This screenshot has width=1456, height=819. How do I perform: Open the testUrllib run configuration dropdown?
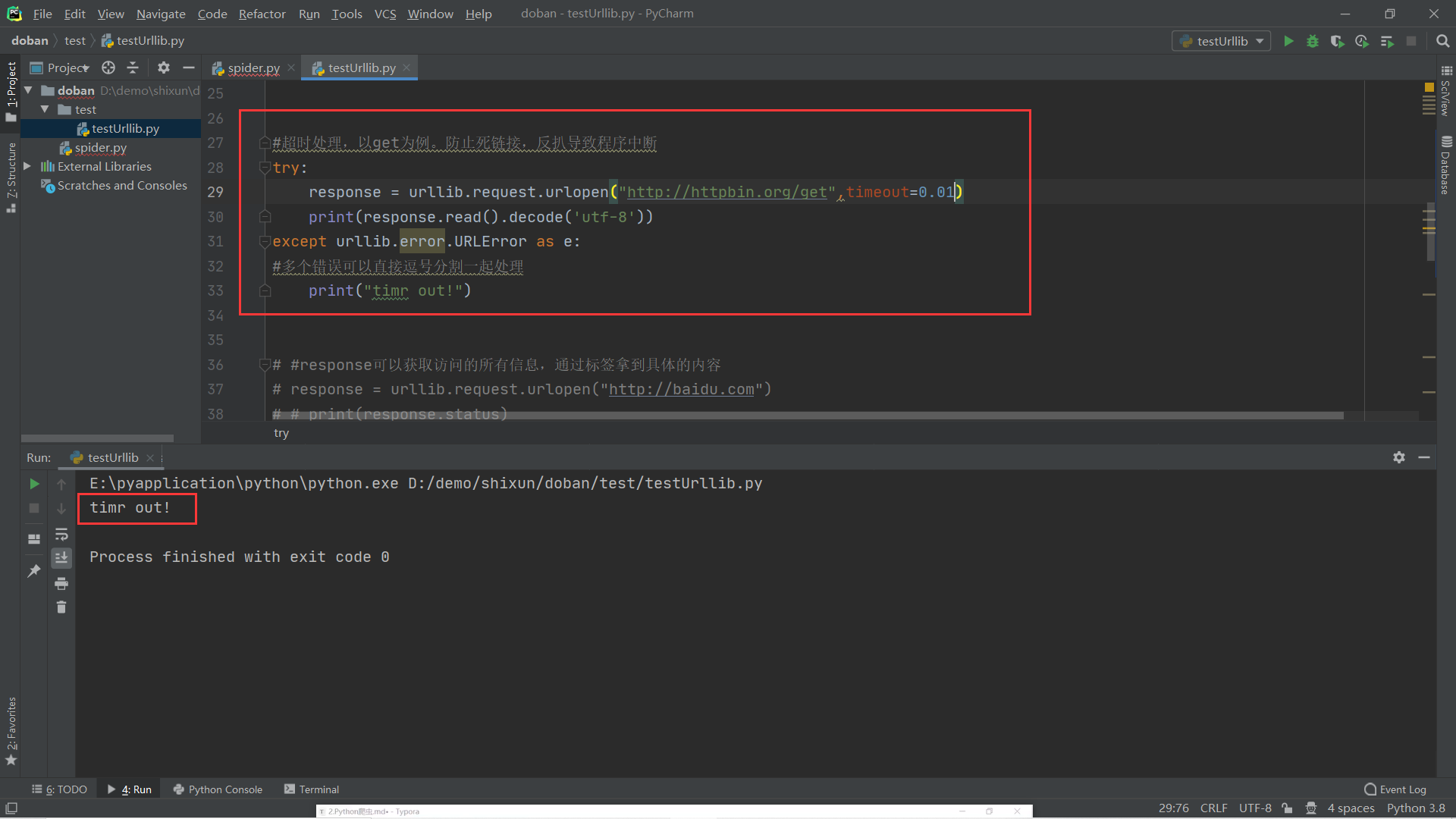tap(1222, 41)
